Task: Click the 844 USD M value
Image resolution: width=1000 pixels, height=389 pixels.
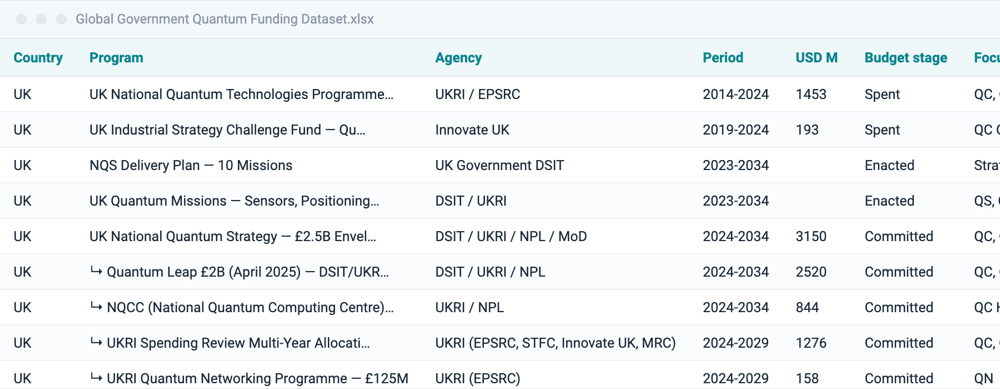Action: tap(807, 308)
